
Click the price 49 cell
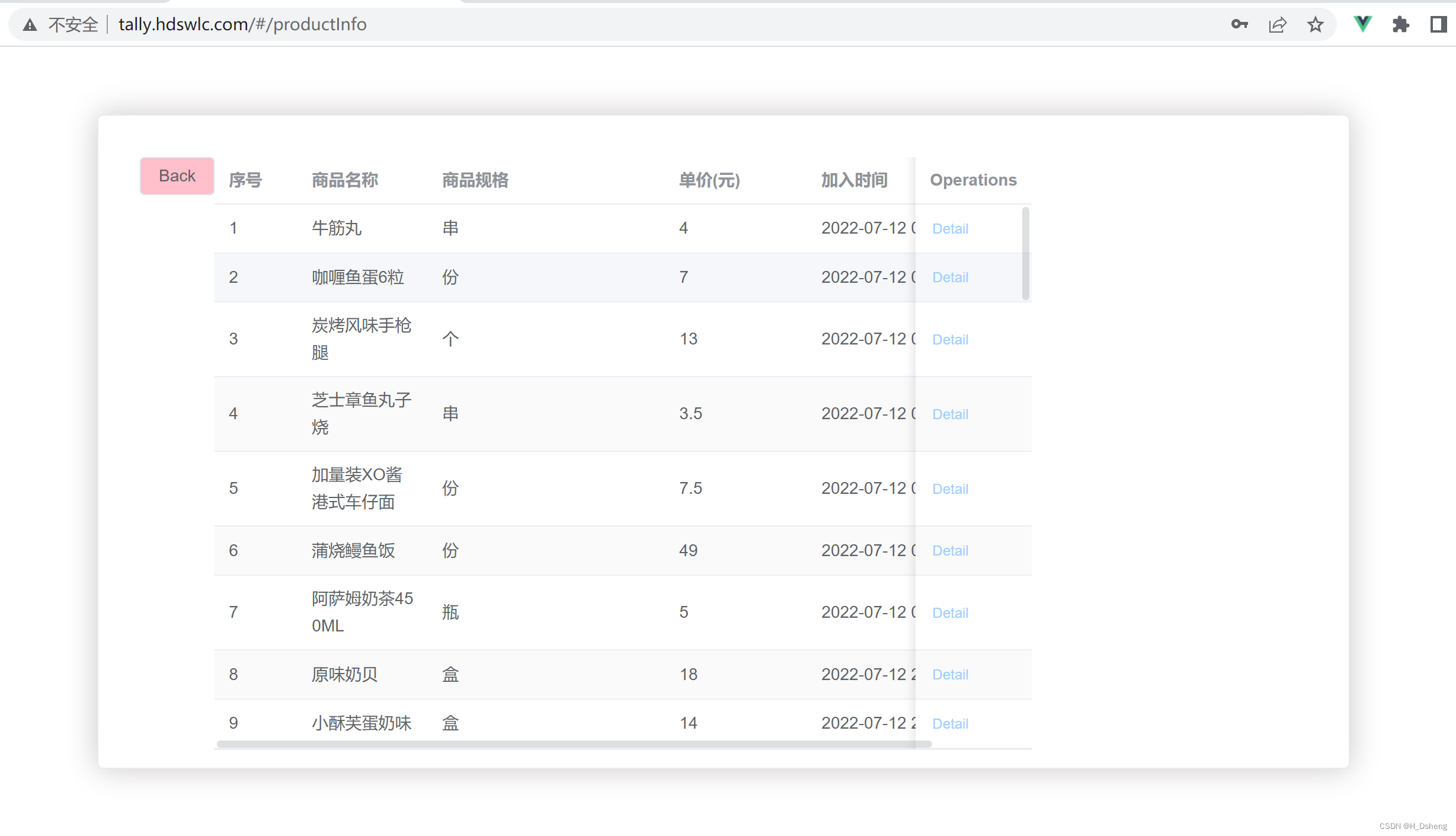point(689,551)
